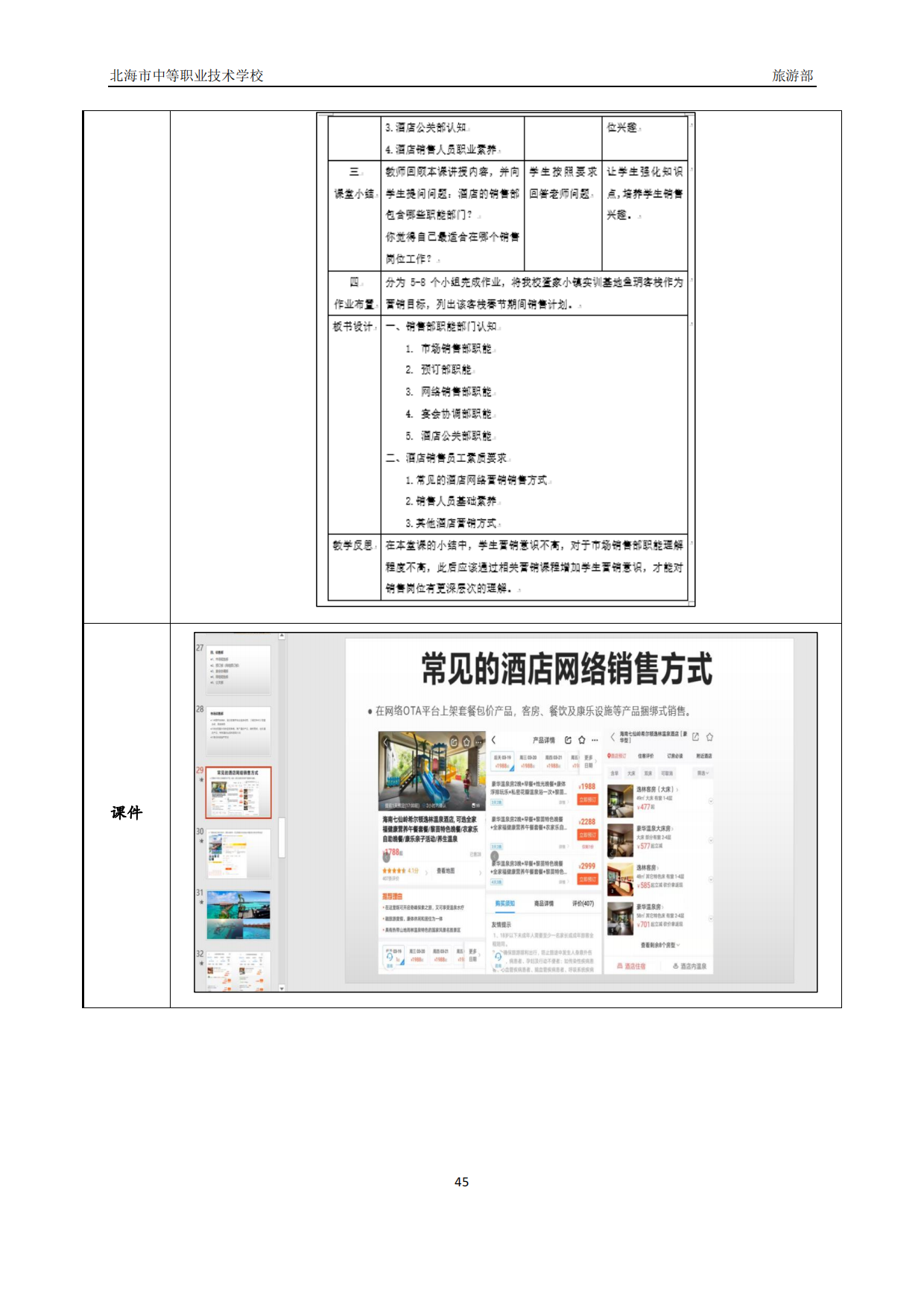Open the 订购必读 tab
This screenshot has height=1307, width=924.
(674, 756)
